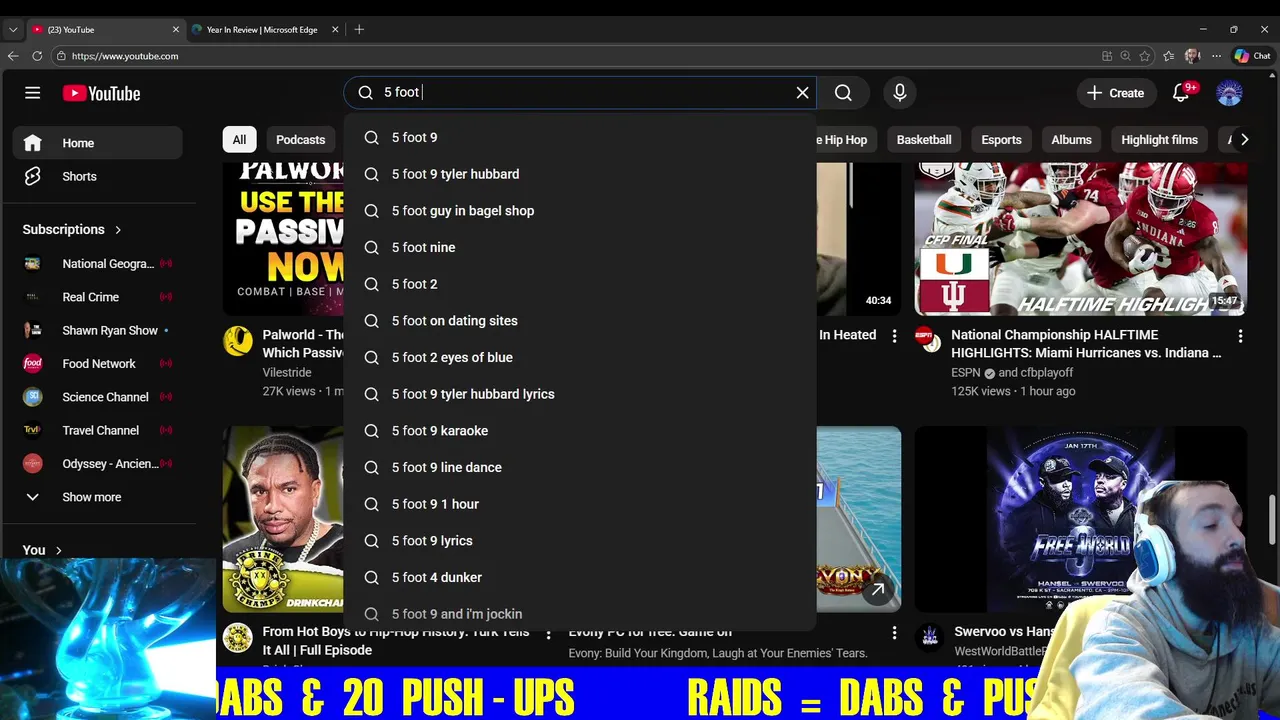Open the notifications bell
1280x720 pixels.
[1182, 93]
